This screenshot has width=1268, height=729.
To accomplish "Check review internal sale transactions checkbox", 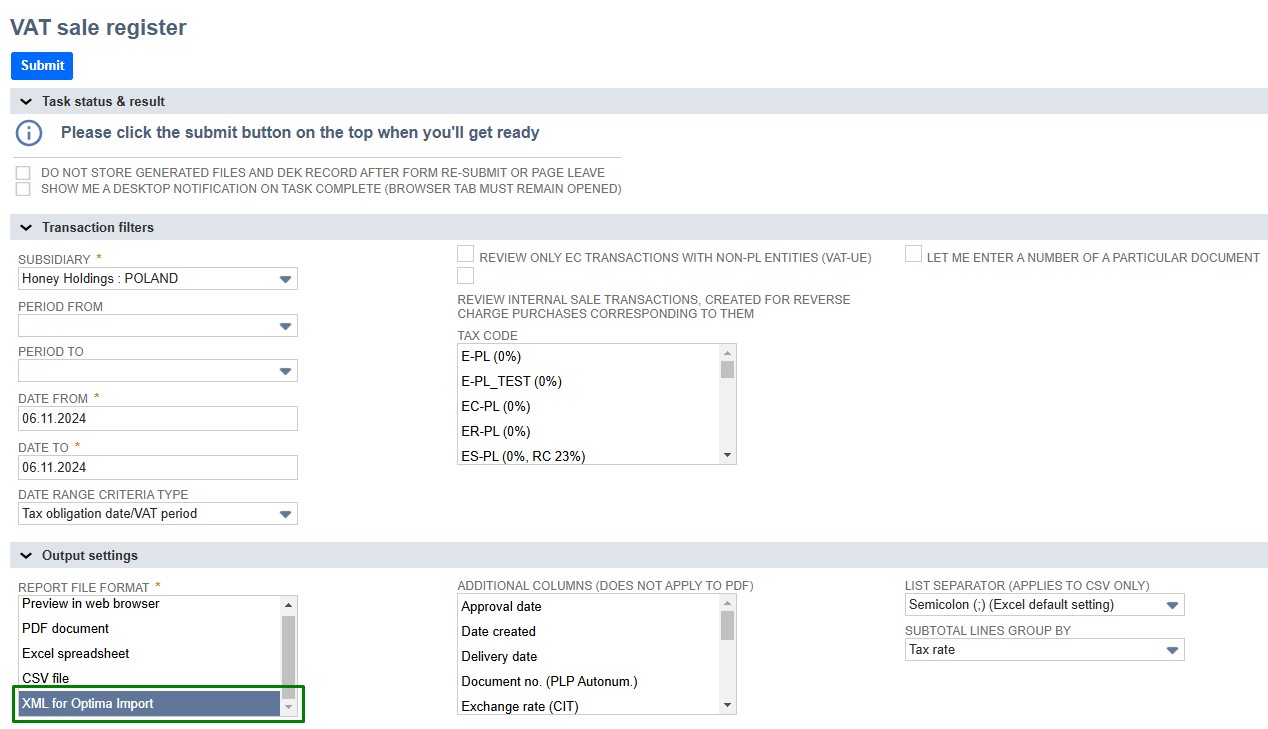I will 465,276.
